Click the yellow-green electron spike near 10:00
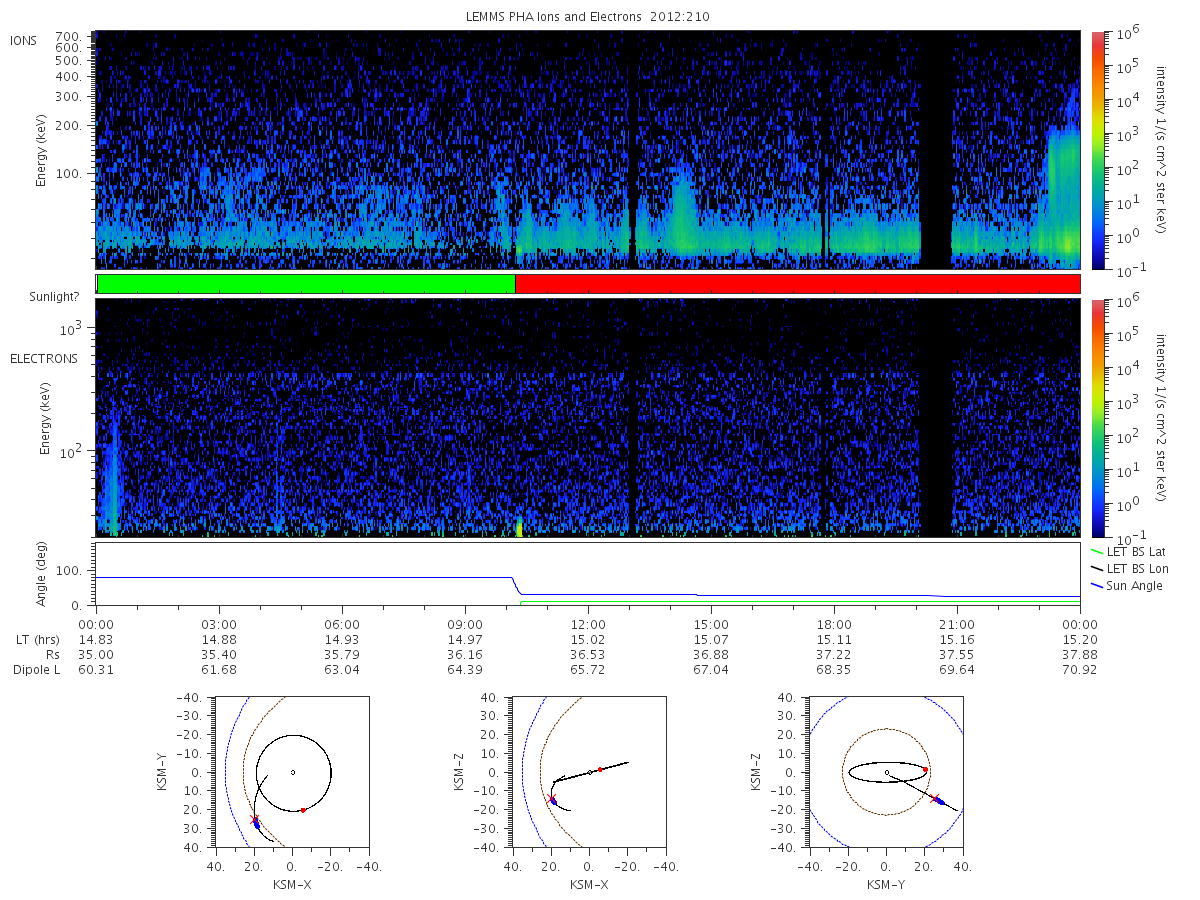The width and height of the screenshot is (1200, 900). 519,528
